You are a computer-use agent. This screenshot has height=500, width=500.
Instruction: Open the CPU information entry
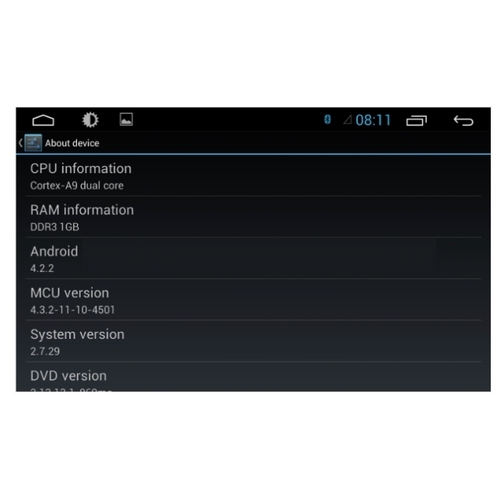[x=253, y=176]
